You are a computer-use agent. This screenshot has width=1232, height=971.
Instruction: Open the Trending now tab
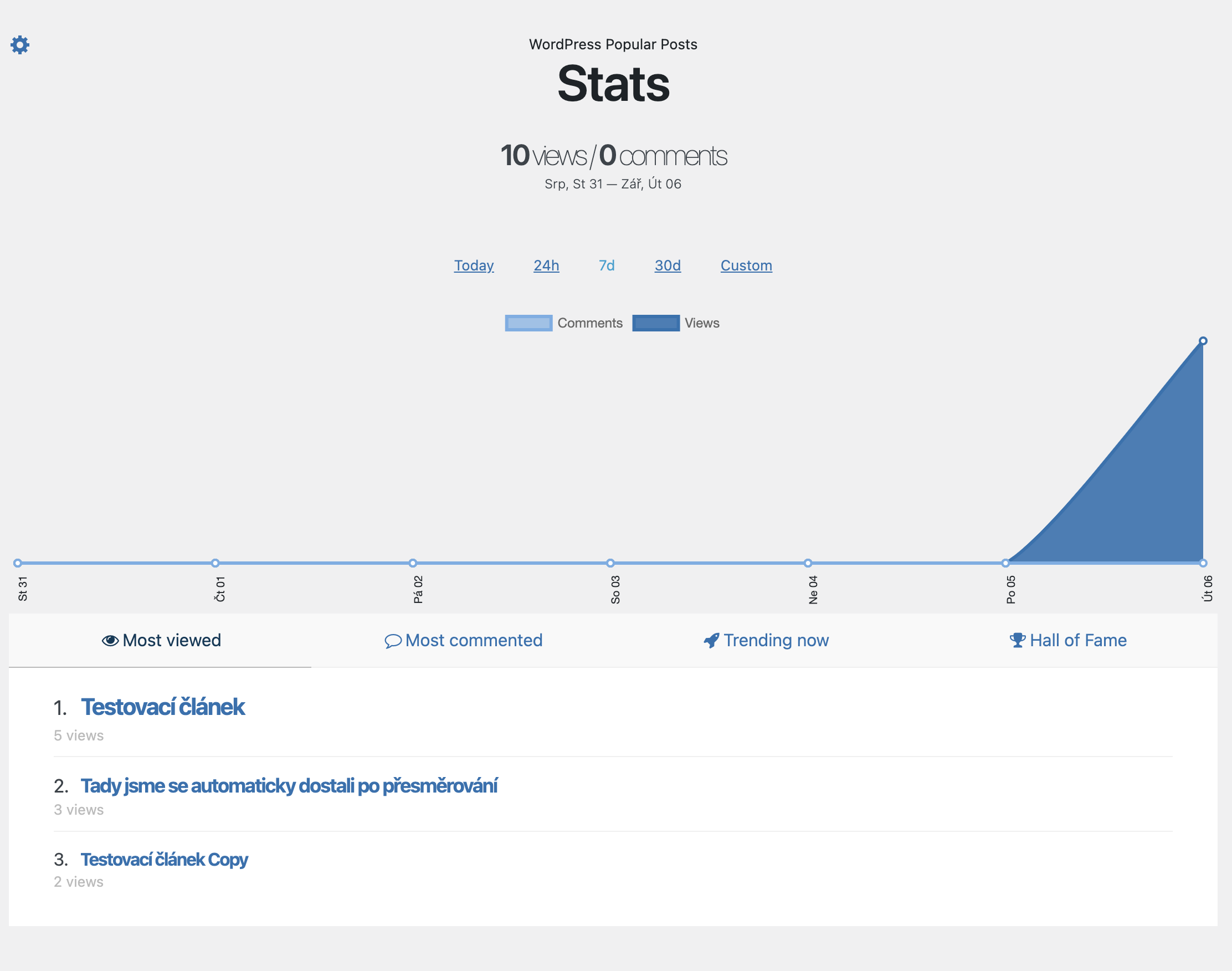(x=766, y=641)
